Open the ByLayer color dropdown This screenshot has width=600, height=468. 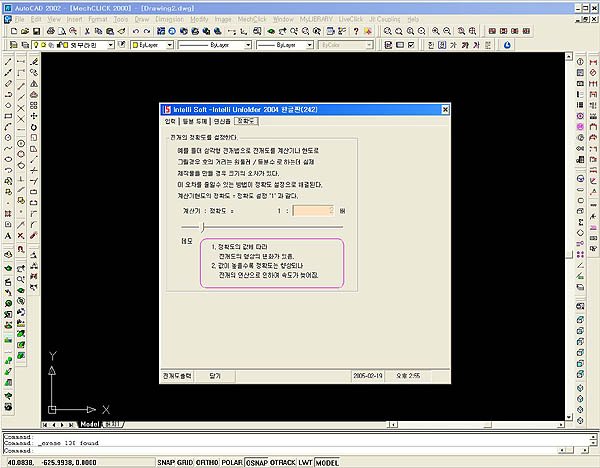pyautogui.click(x=170, y=45)
